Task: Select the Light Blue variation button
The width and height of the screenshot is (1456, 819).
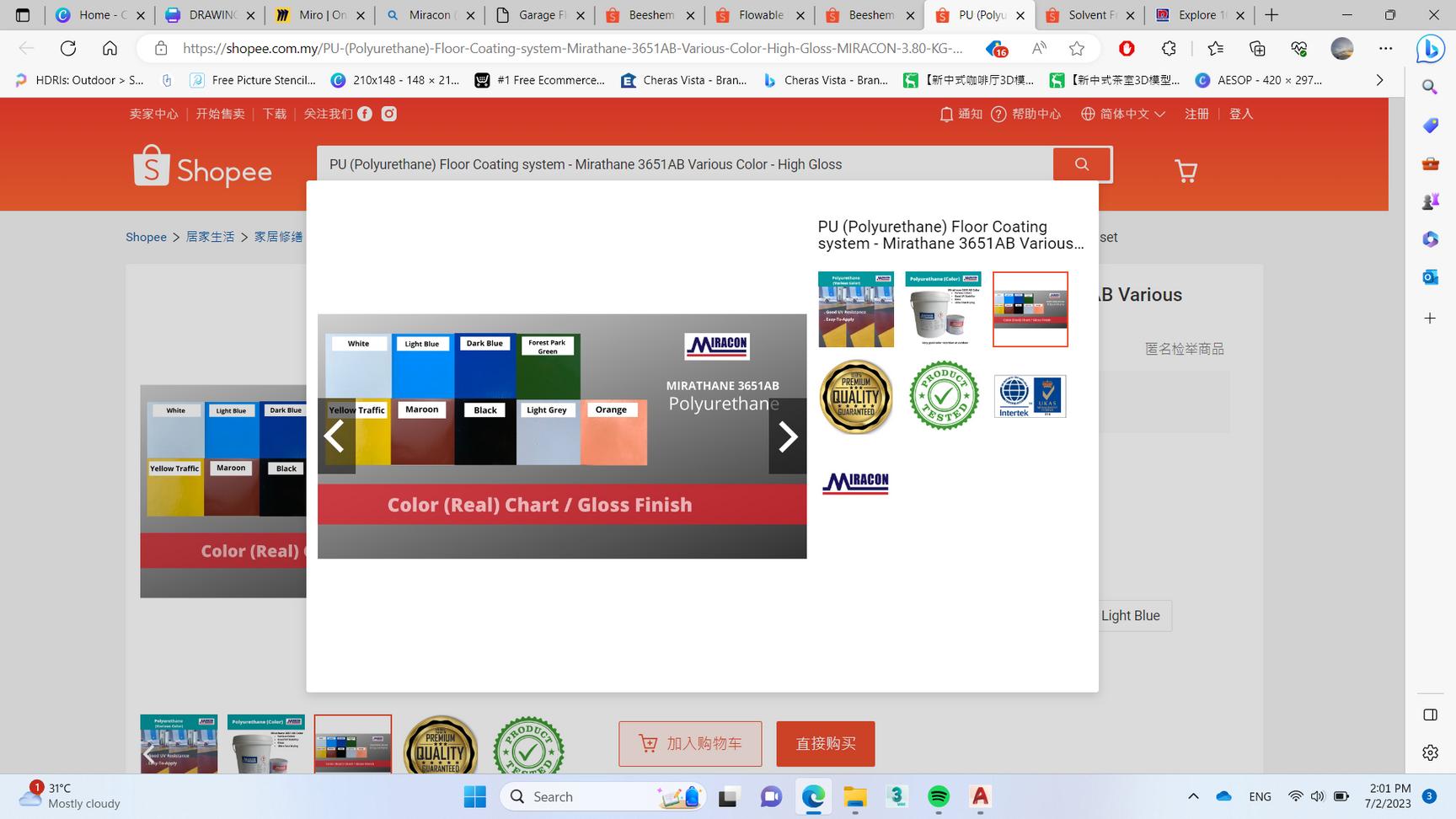Action: 1131,616
